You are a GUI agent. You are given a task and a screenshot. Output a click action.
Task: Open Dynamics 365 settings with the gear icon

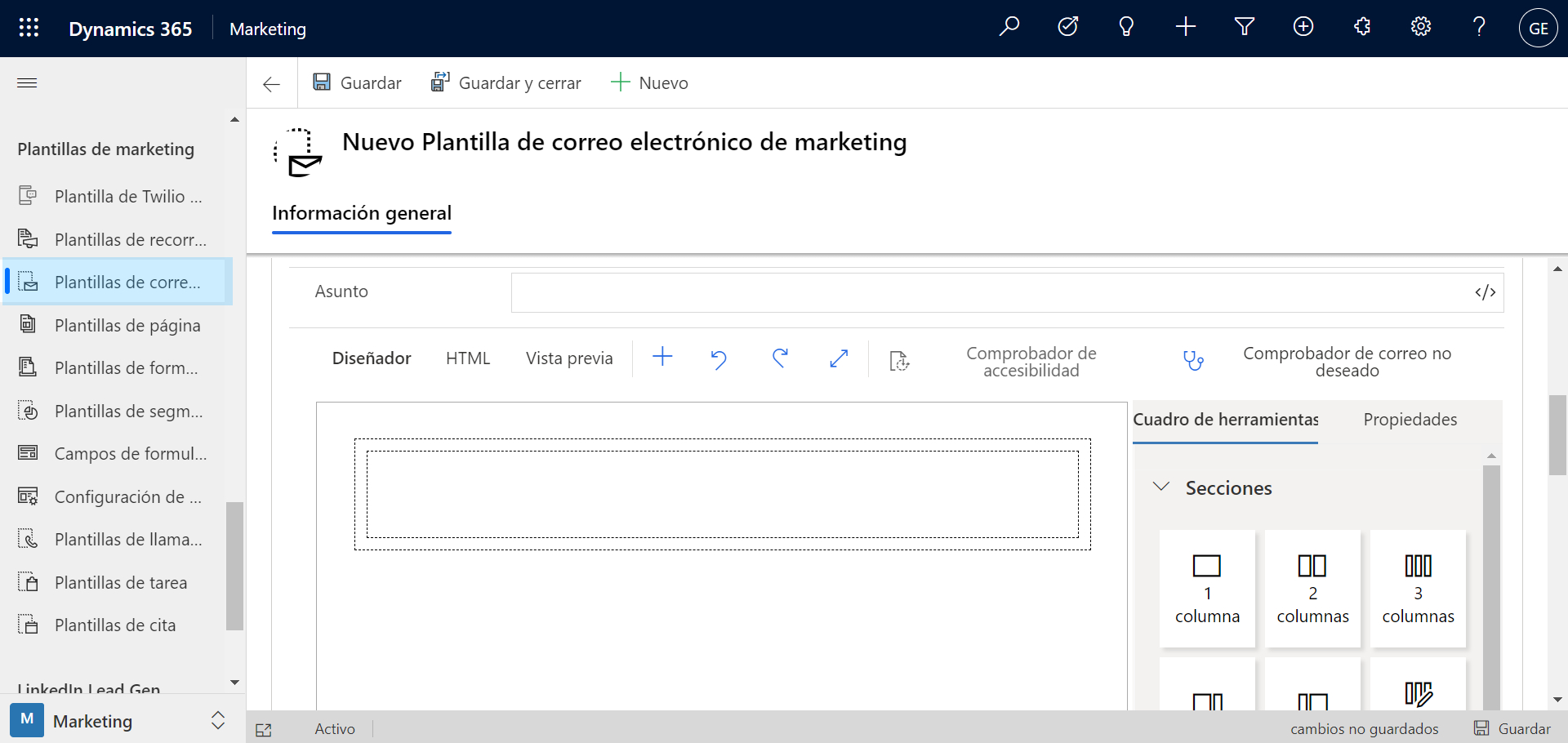pos(1420,27)
